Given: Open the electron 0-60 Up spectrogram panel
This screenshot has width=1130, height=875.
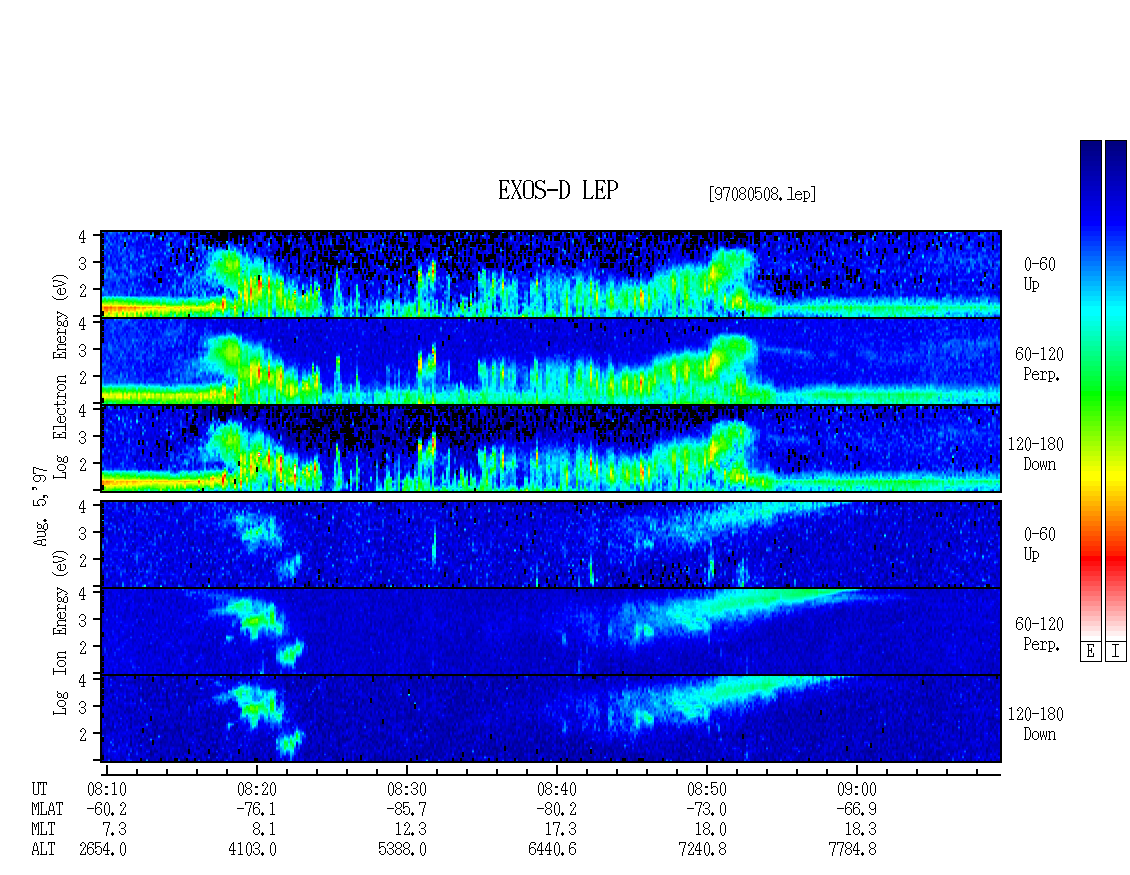Looking at the screenshot, I should (551, 274).
